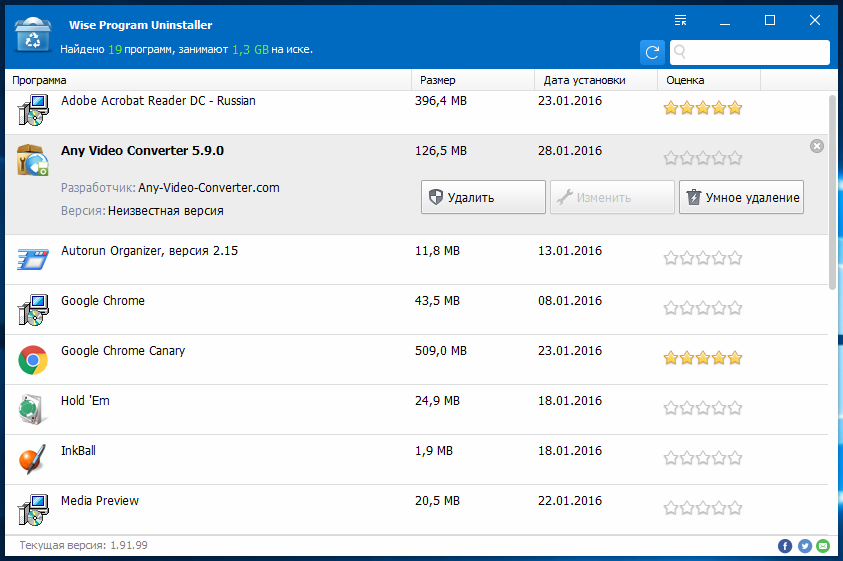Rate Google Chrome Canary with stars

tap(703, 358)
